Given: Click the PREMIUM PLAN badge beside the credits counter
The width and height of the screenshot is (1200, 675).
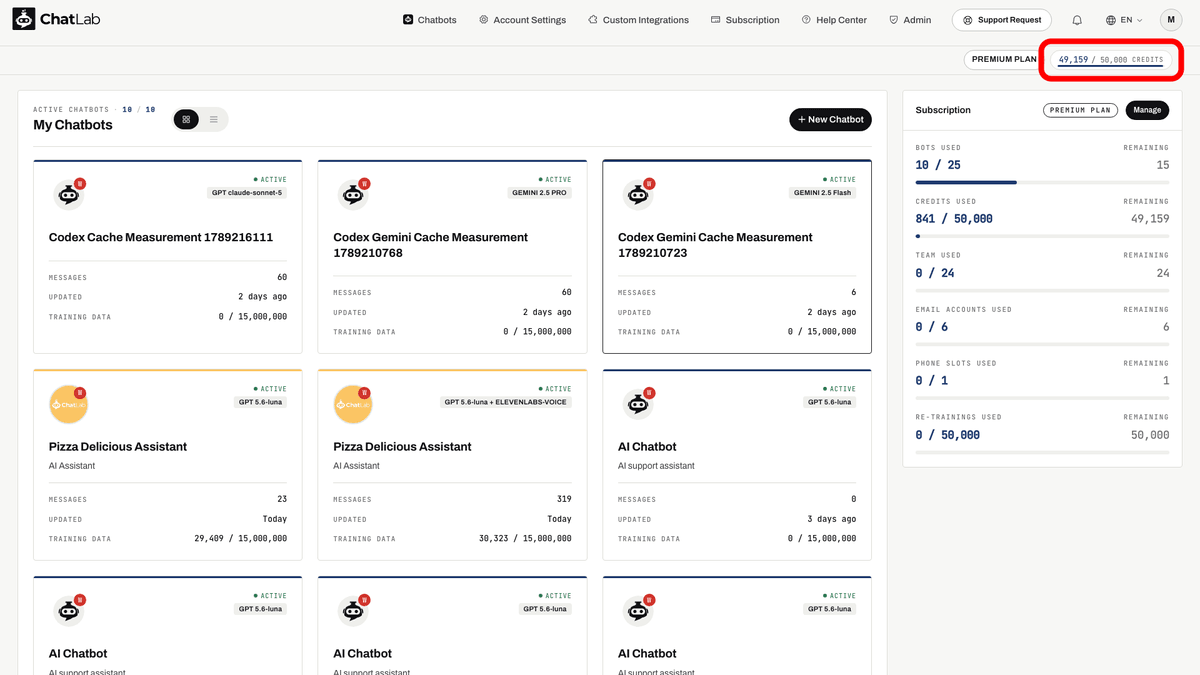Looking at the screenshot, I should pos(1003,59).
